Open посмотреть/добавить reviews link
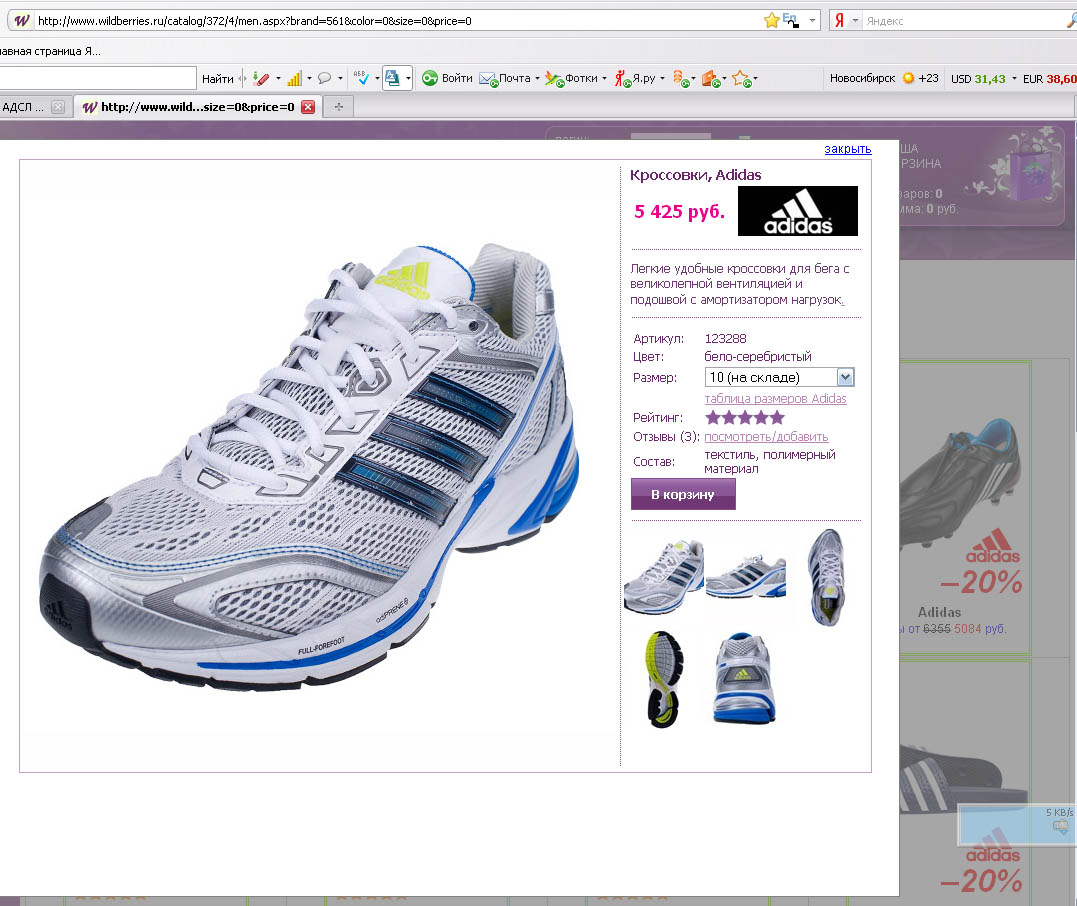 766,437
